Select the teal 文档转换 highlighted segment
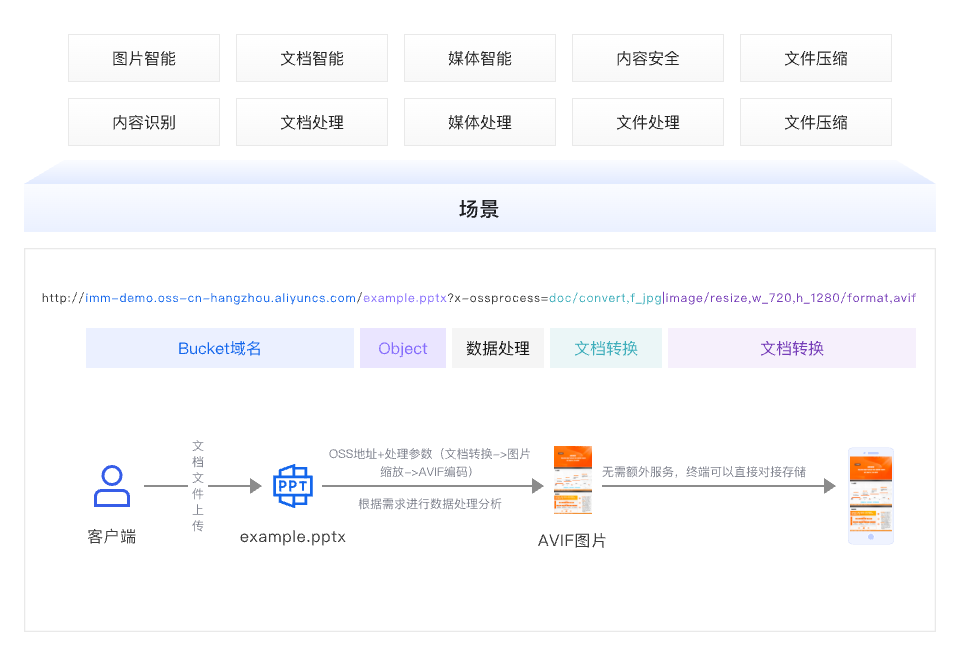Viewport: 960px width, 656px height. coord(605,348)
